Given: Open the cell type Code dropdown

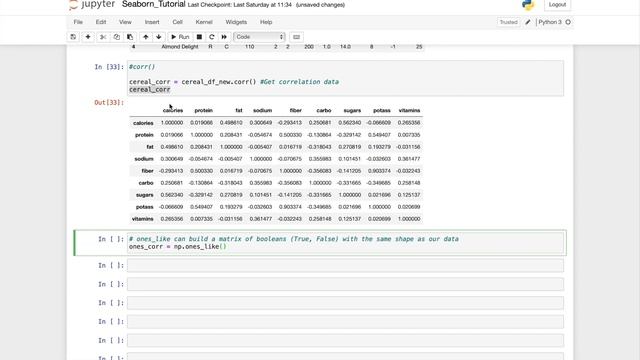Looking at the screenshot, I should pos(259,37).
